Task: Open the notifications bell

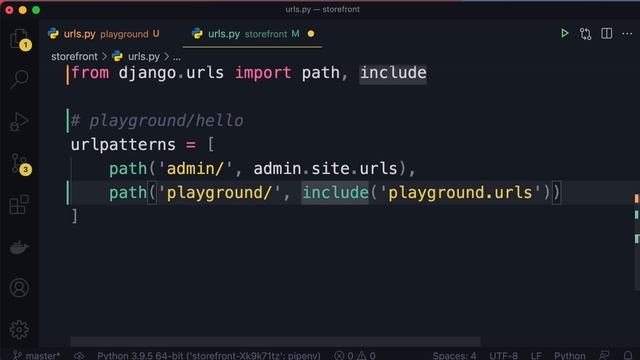Action: tap(629, 356)
